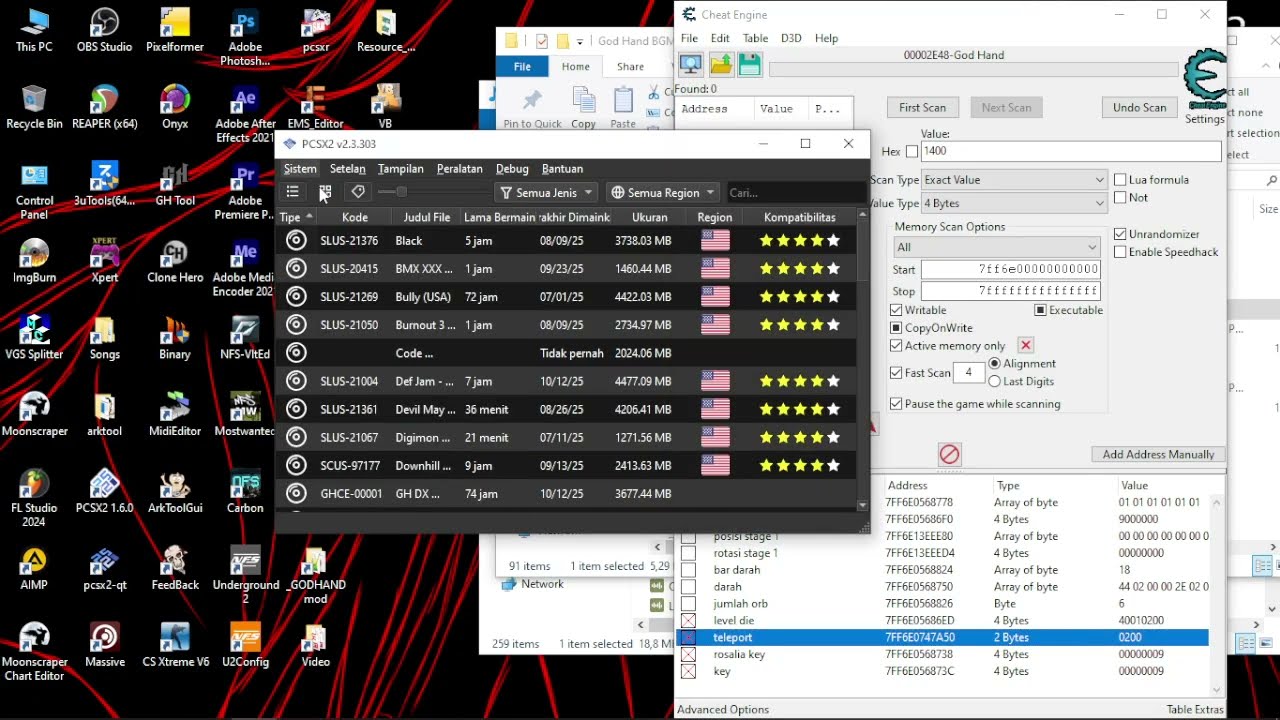This screenshot has height=720, width=1280.
Task: Open the Setelan menu in PCSX2
Action: (x=347, y=169)
